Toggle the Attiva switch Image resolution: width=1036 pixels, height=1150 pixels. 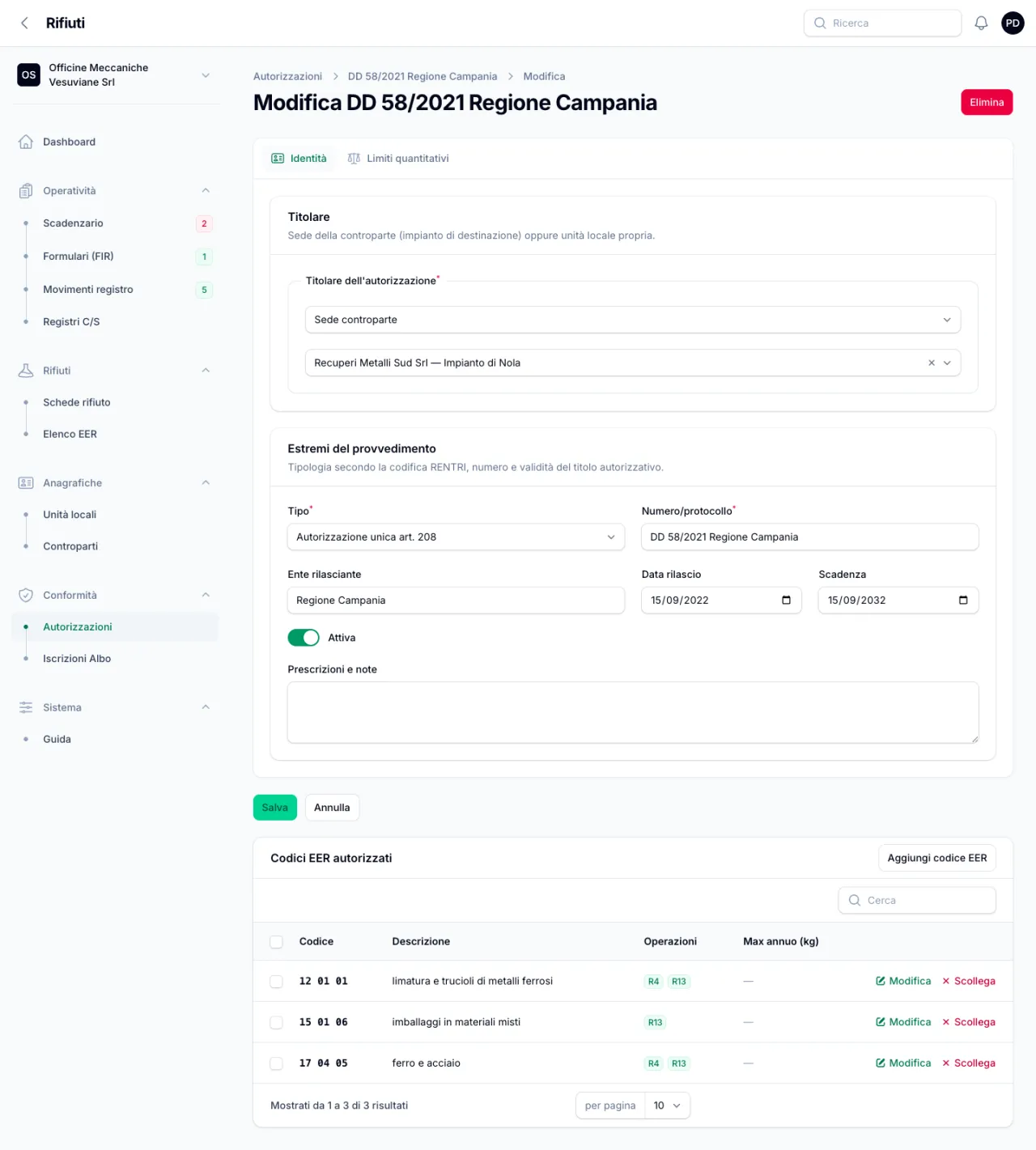pyautogui.click(x=304, y=638)
